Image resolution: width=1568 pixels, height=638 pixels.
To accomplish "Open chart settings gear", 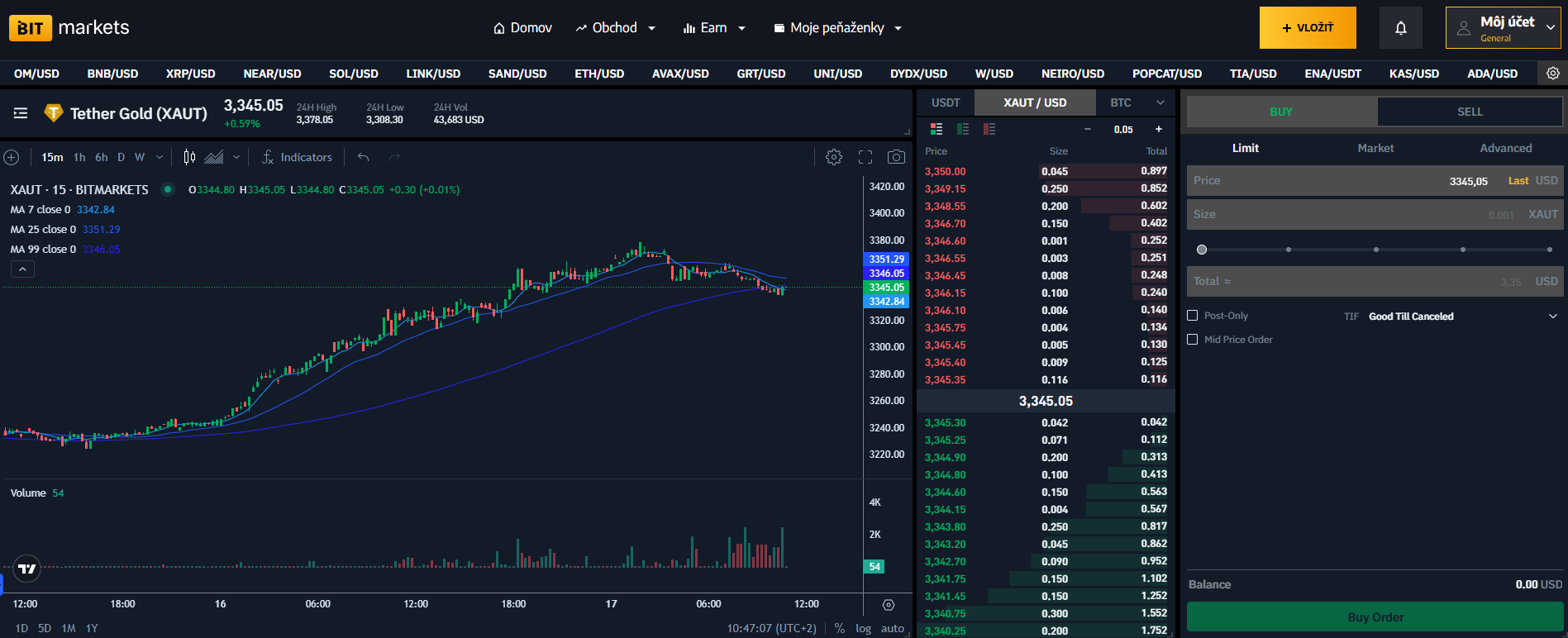I will (834, 157).
